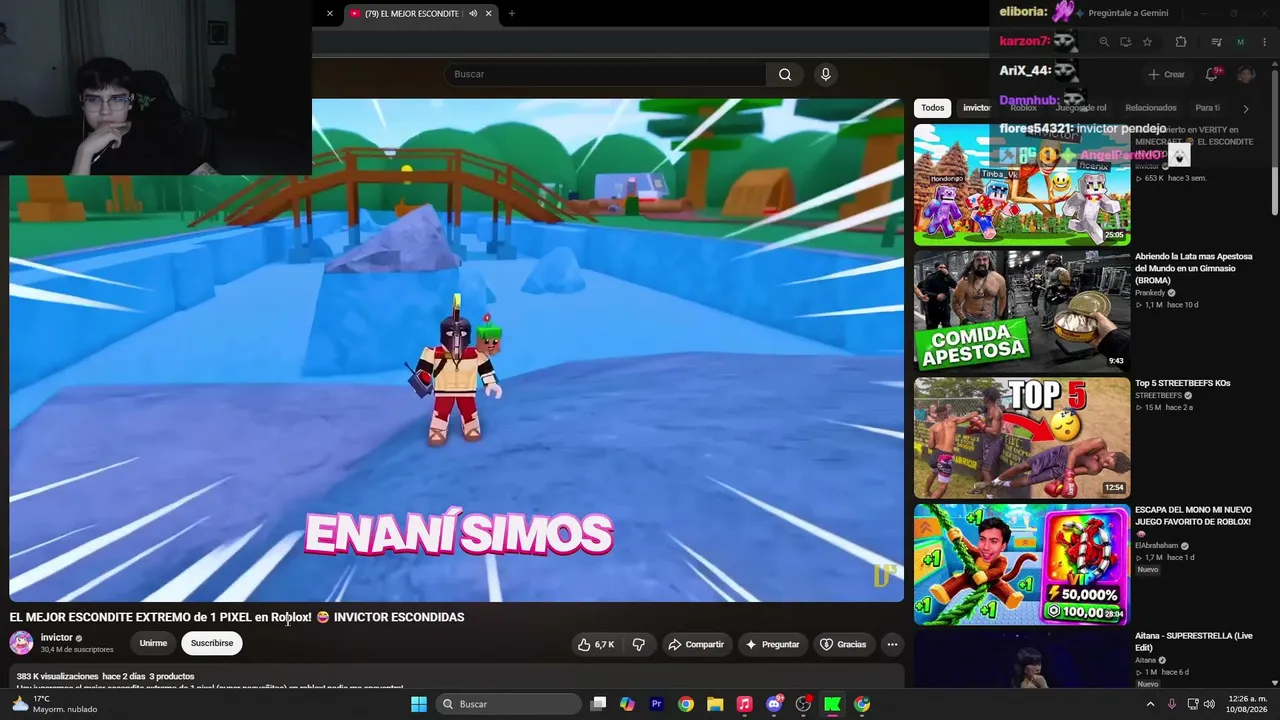Viewport: 1280px width, 720px height.
Task: Open Apple Music from the taskbar
Action: 744,704
